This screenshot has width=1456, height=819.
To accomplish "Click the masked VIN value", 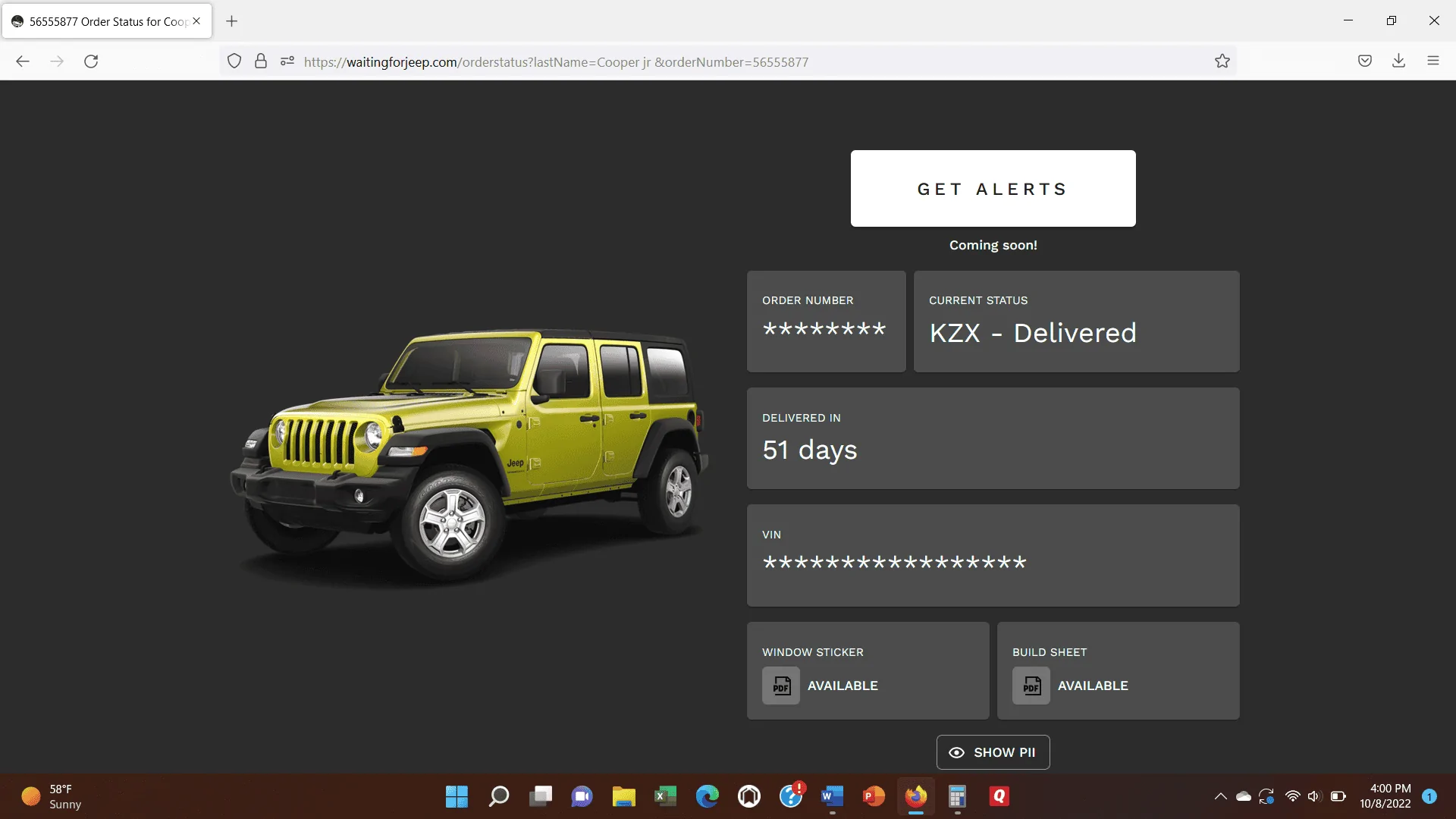I will click(895, 563).
